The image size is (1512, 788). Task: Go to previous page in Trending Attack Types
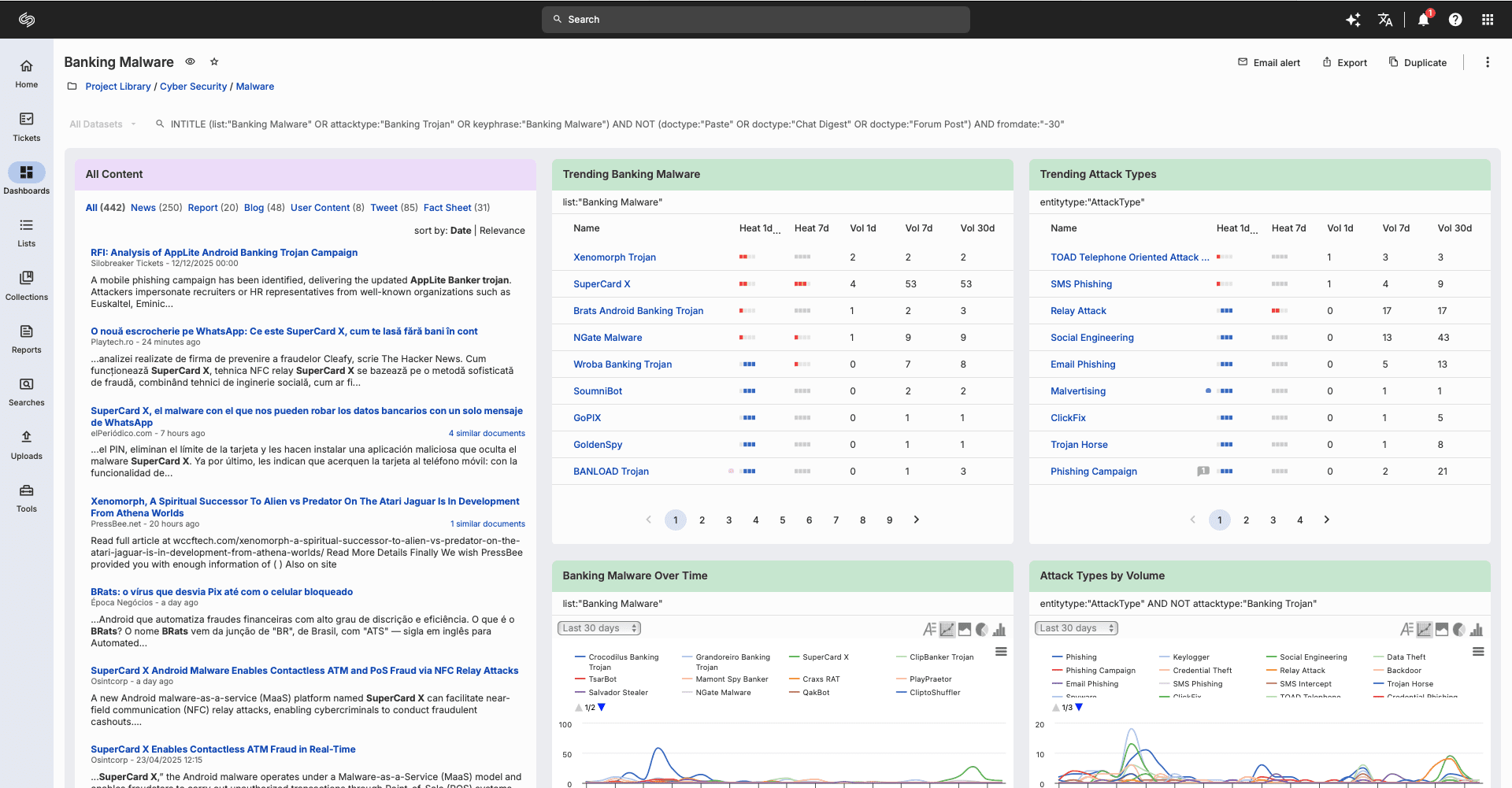pyautogui.click(x=1193, y=520)
